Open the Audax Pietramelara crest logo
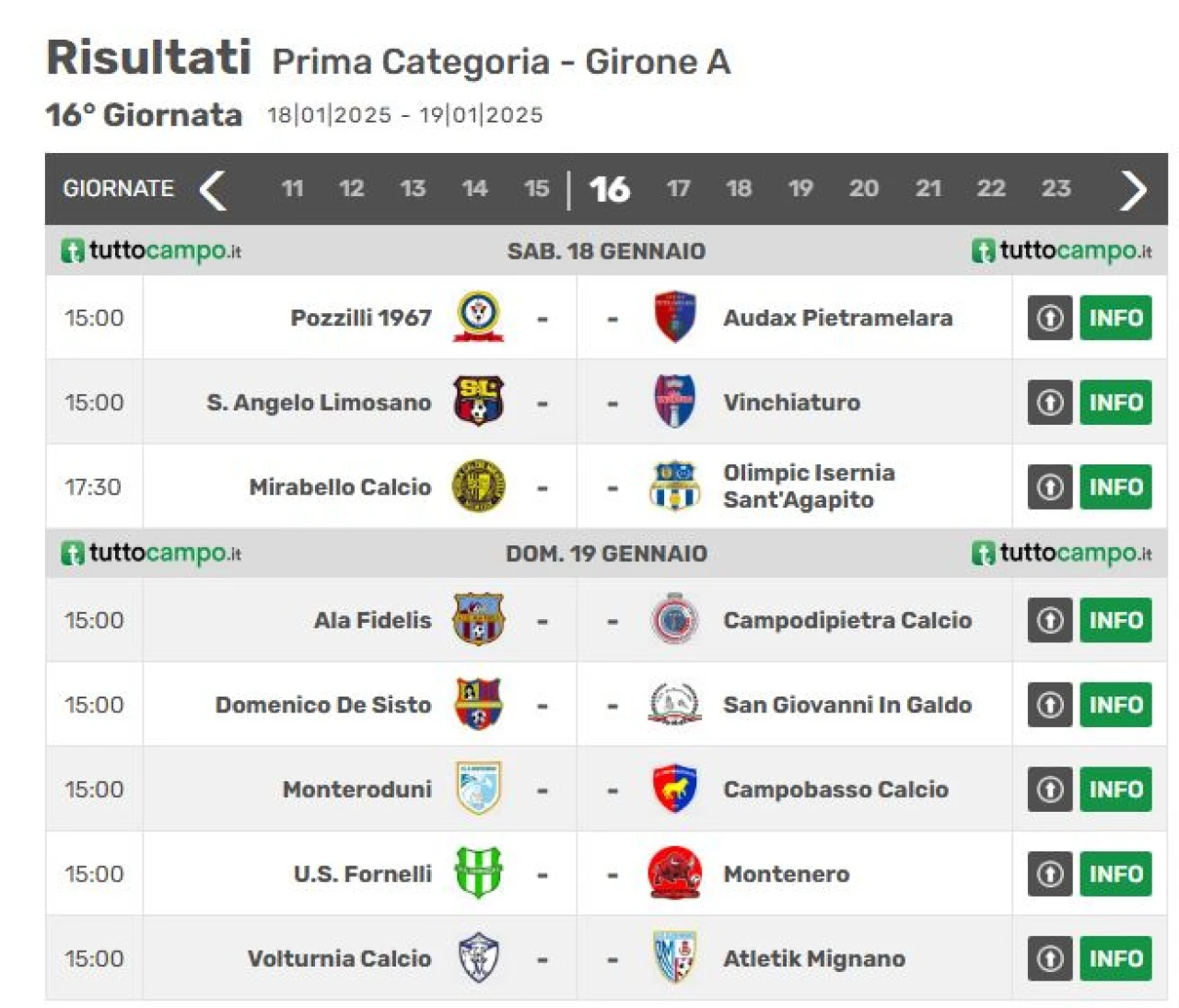This screenshot has width=1179, height=1008. pos(674,317)
